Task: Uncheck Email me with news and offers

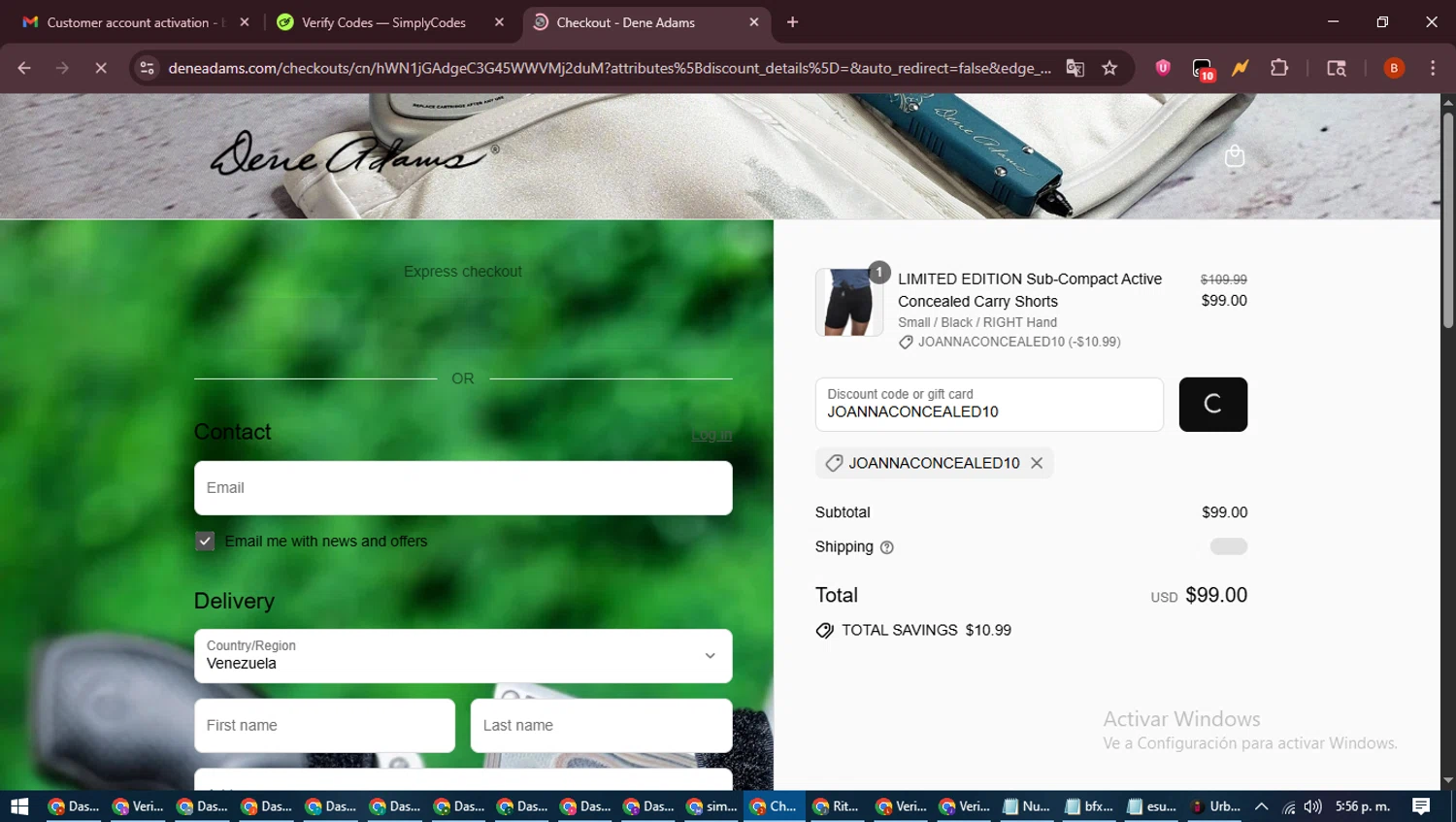Action: [x=205, y=542]
